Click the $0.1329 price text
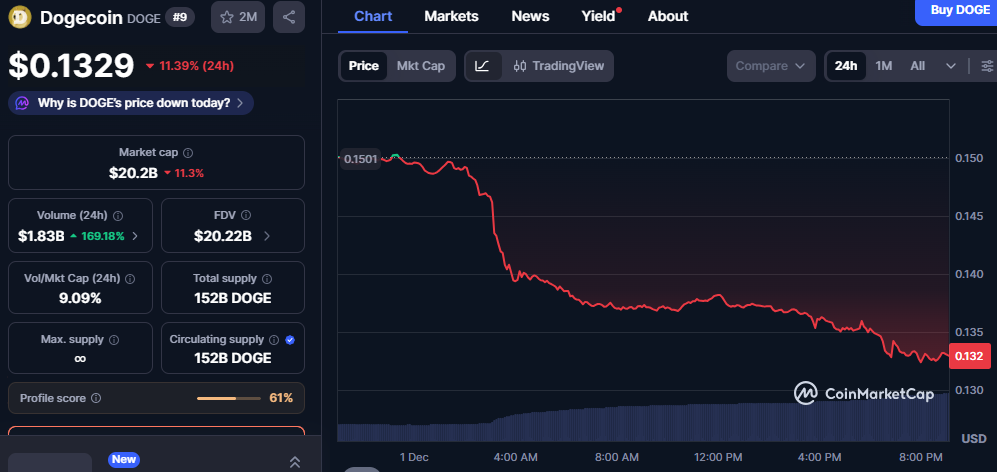This screenshot has height=472, width=997. pos(71,66)
